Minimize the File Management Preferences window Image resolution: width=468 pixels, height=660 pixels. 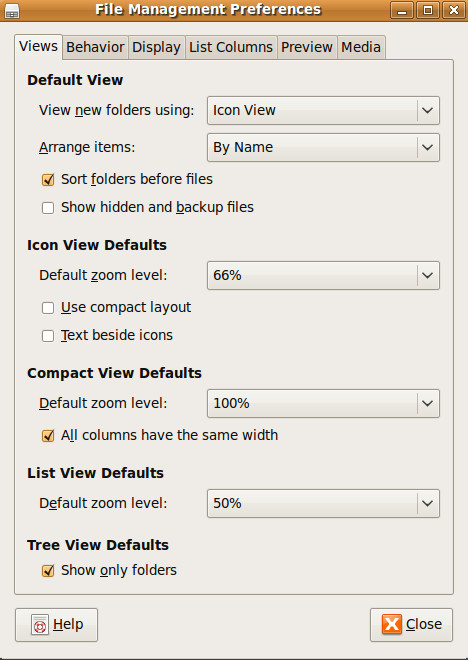(x=402, y=10)
